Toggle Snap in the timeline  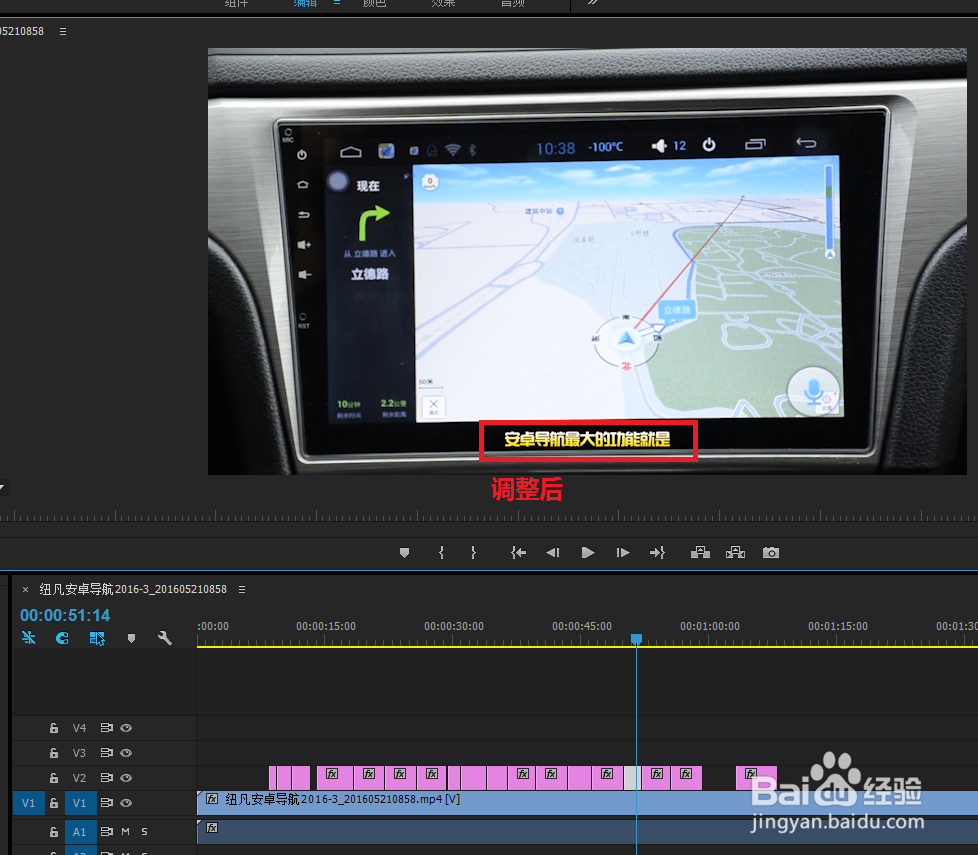tap(62, 638)
